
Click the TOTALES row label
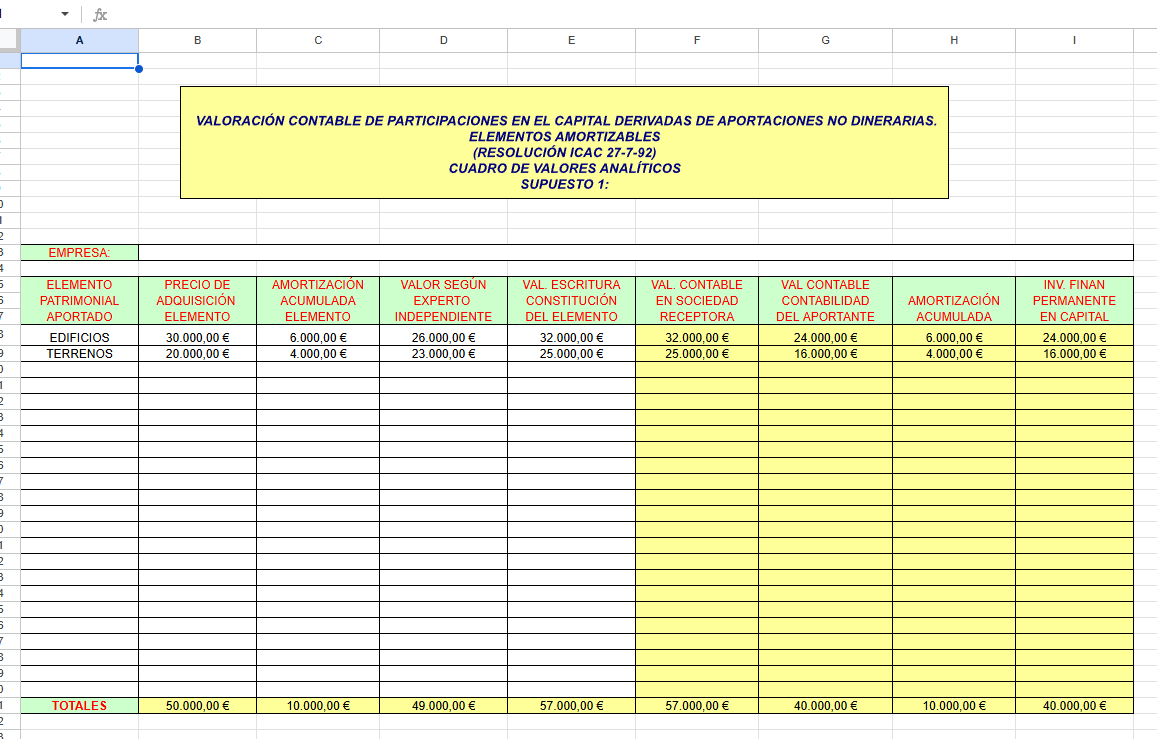[x=79, y=706]
